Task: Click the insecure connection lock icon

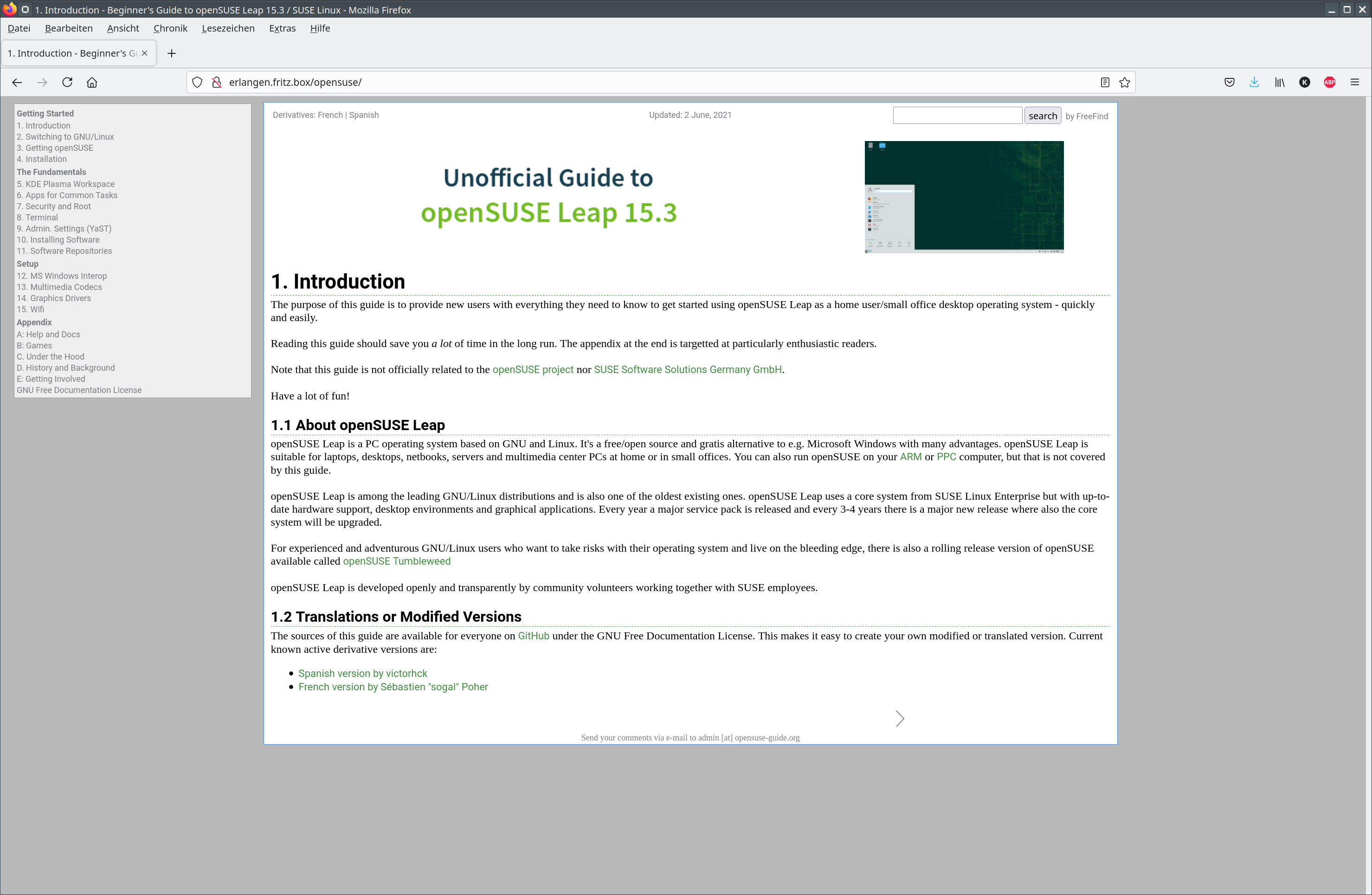Action: pyautogui.click(x=217, y=83)
